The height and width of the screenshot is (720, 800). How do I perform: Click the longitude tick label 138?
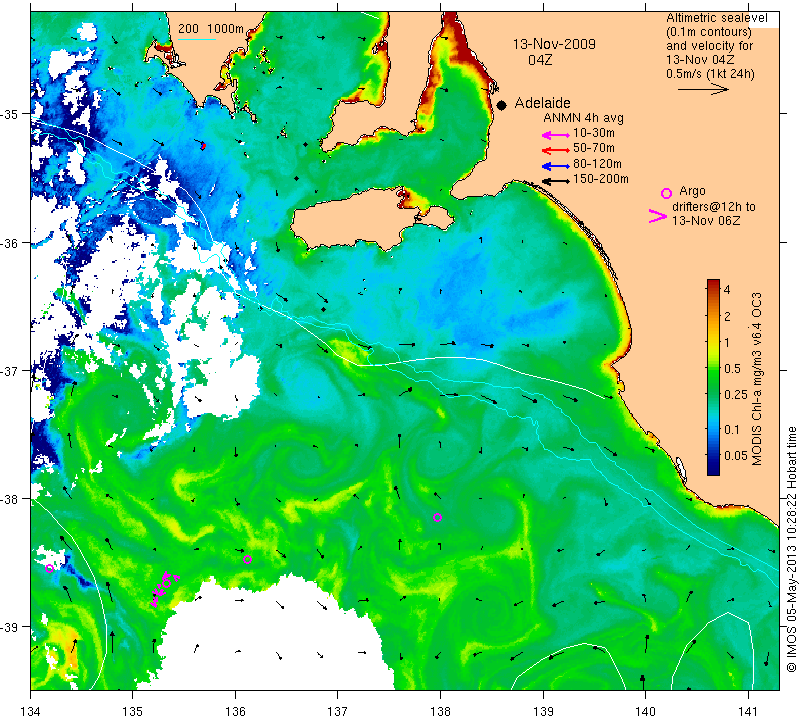click(440, 711)
